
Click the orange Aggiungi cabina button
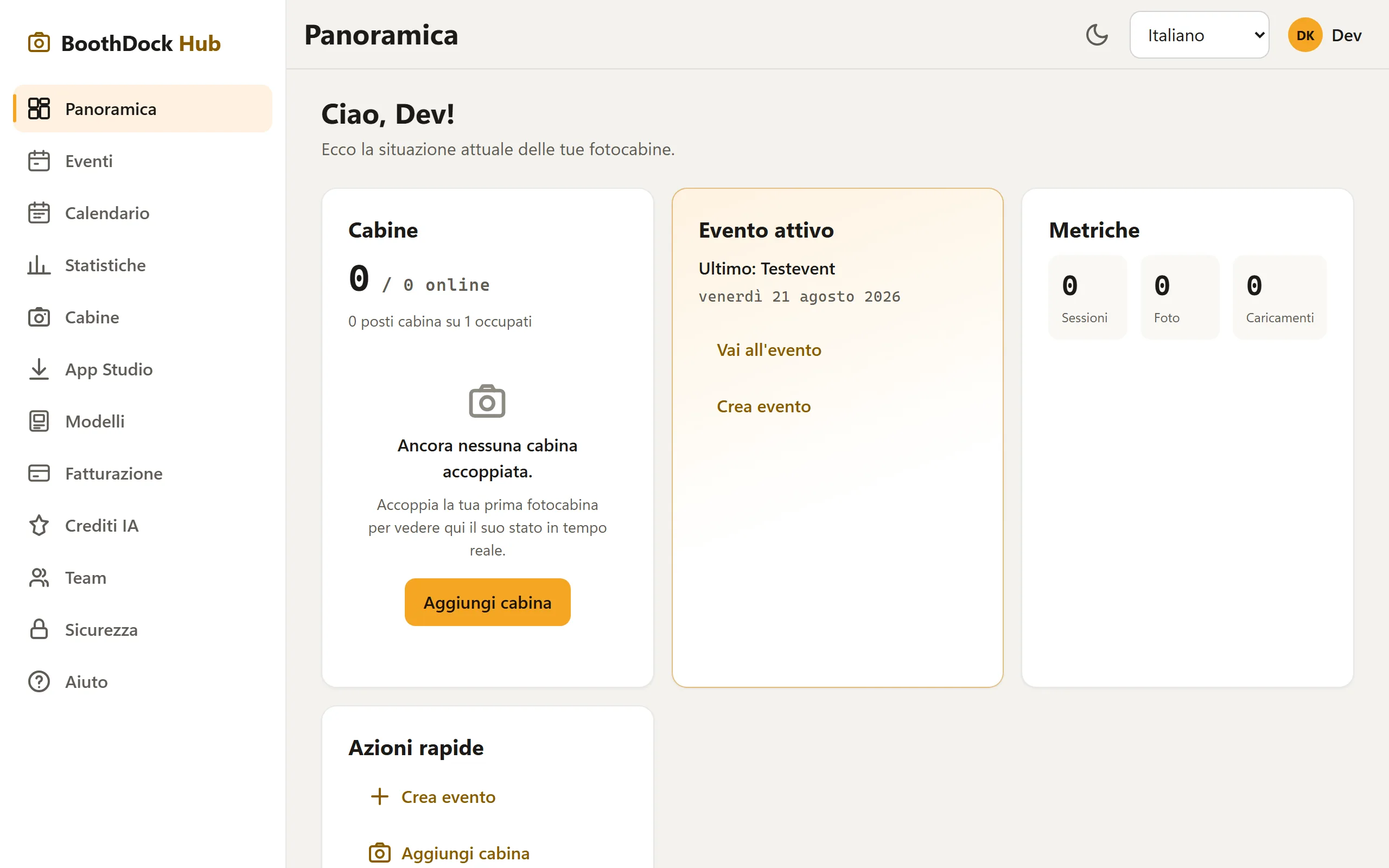[x=487, y=602]
